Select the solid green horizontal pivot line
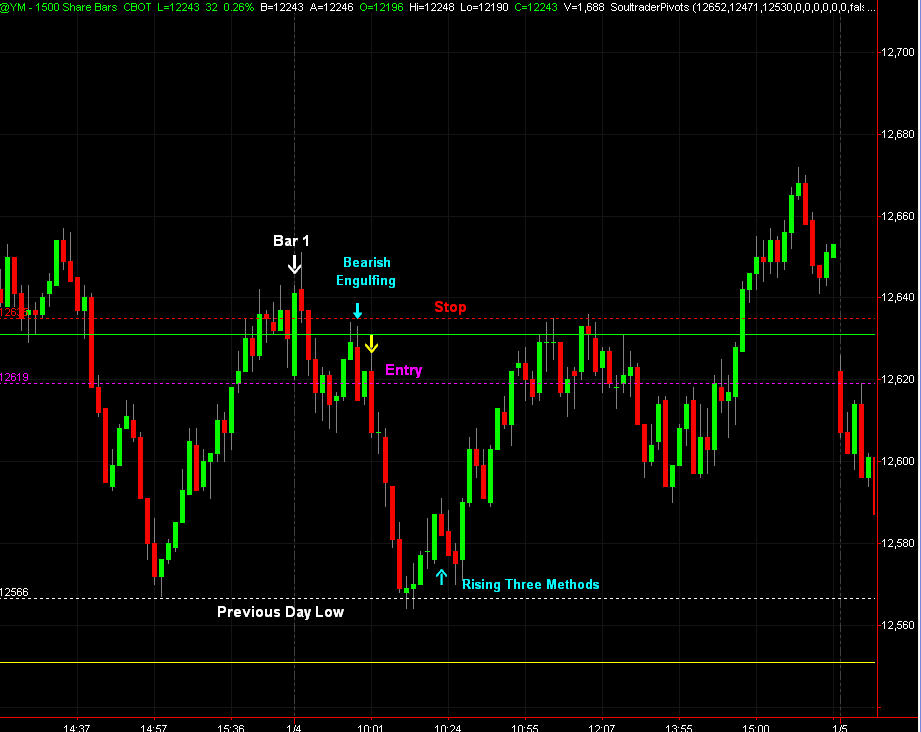This screenshot has width=921, height=732. tap(438, 334)
